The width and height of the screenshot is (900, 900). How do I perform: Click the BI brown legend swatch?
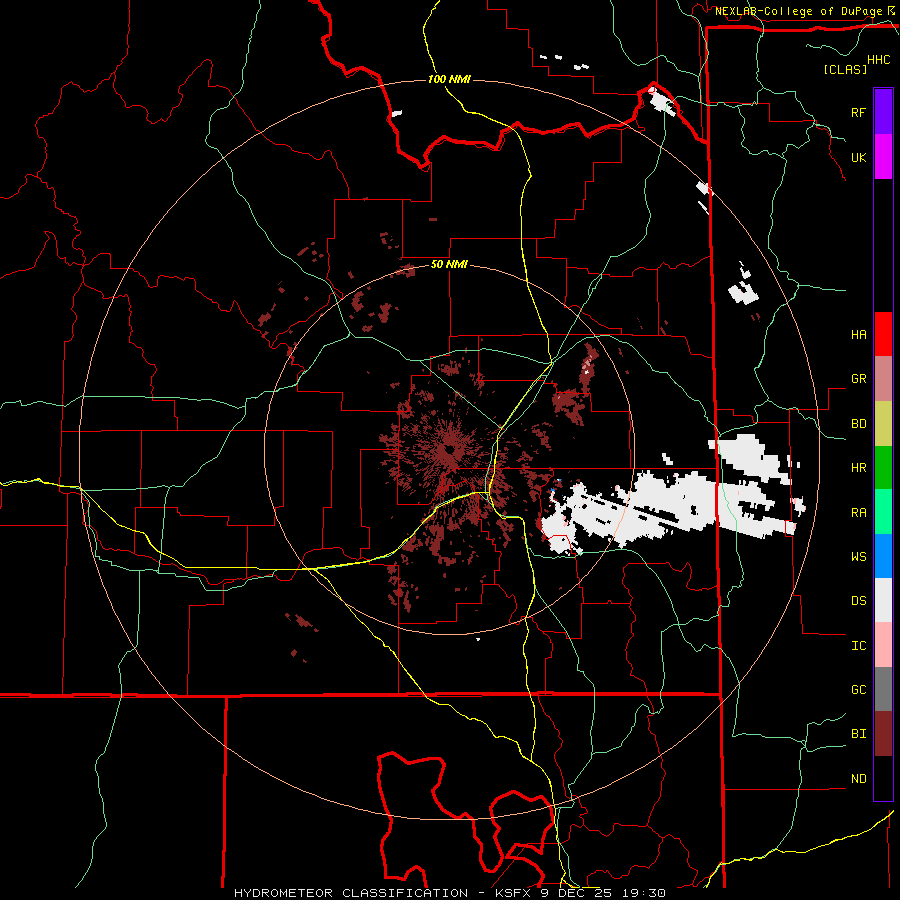pos(883,734)
